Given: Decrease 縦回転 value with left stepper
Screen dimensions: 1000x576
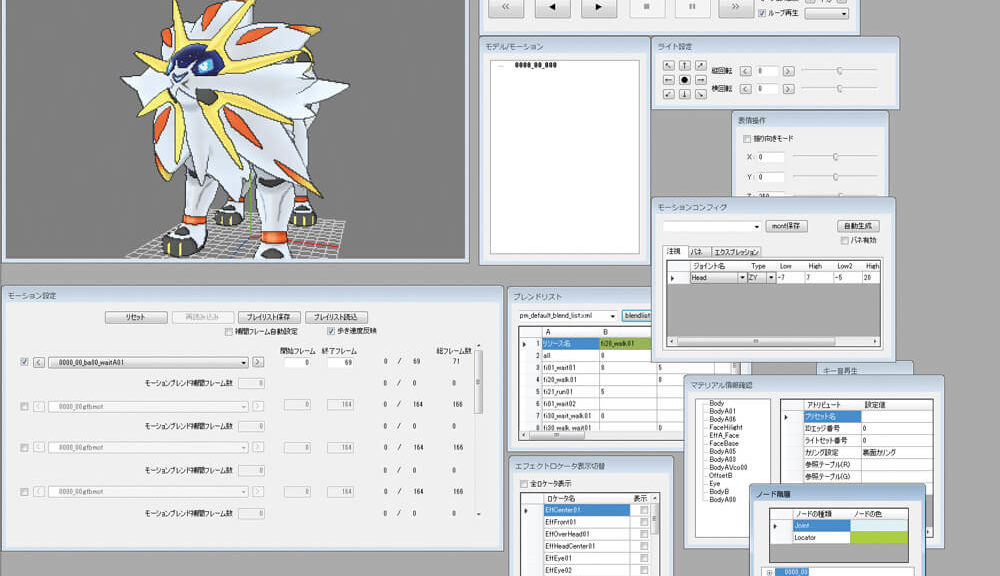Looking at the screenshot, I should pyautogui.click(x=746, y=71).
